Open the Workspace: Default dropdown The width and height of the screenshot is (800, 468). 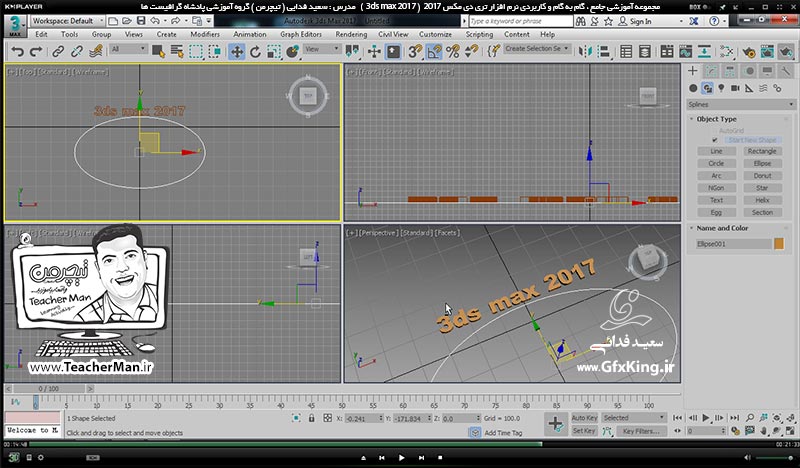(67, 21)
